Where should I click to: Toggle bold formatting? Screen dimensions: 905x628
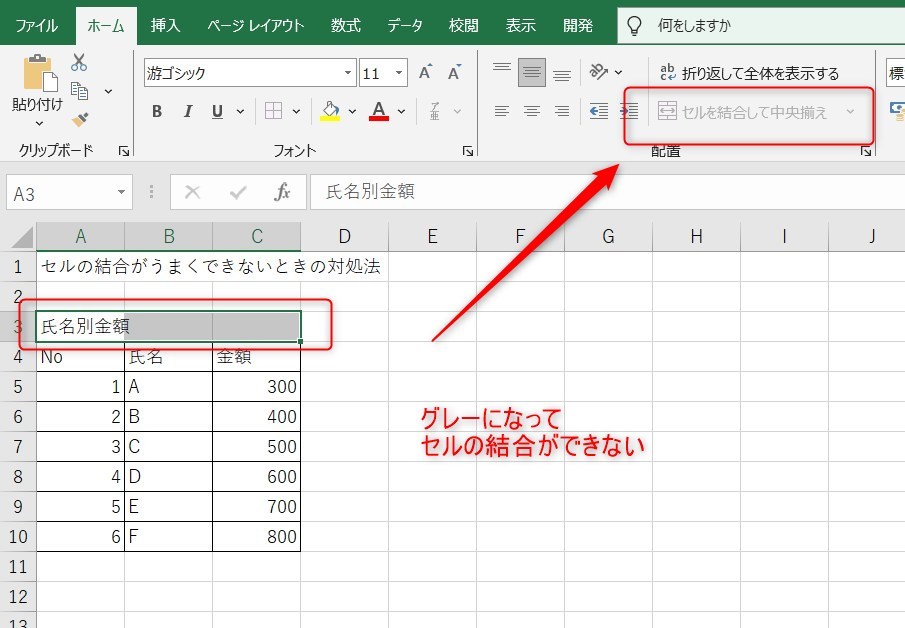[156, 111]
